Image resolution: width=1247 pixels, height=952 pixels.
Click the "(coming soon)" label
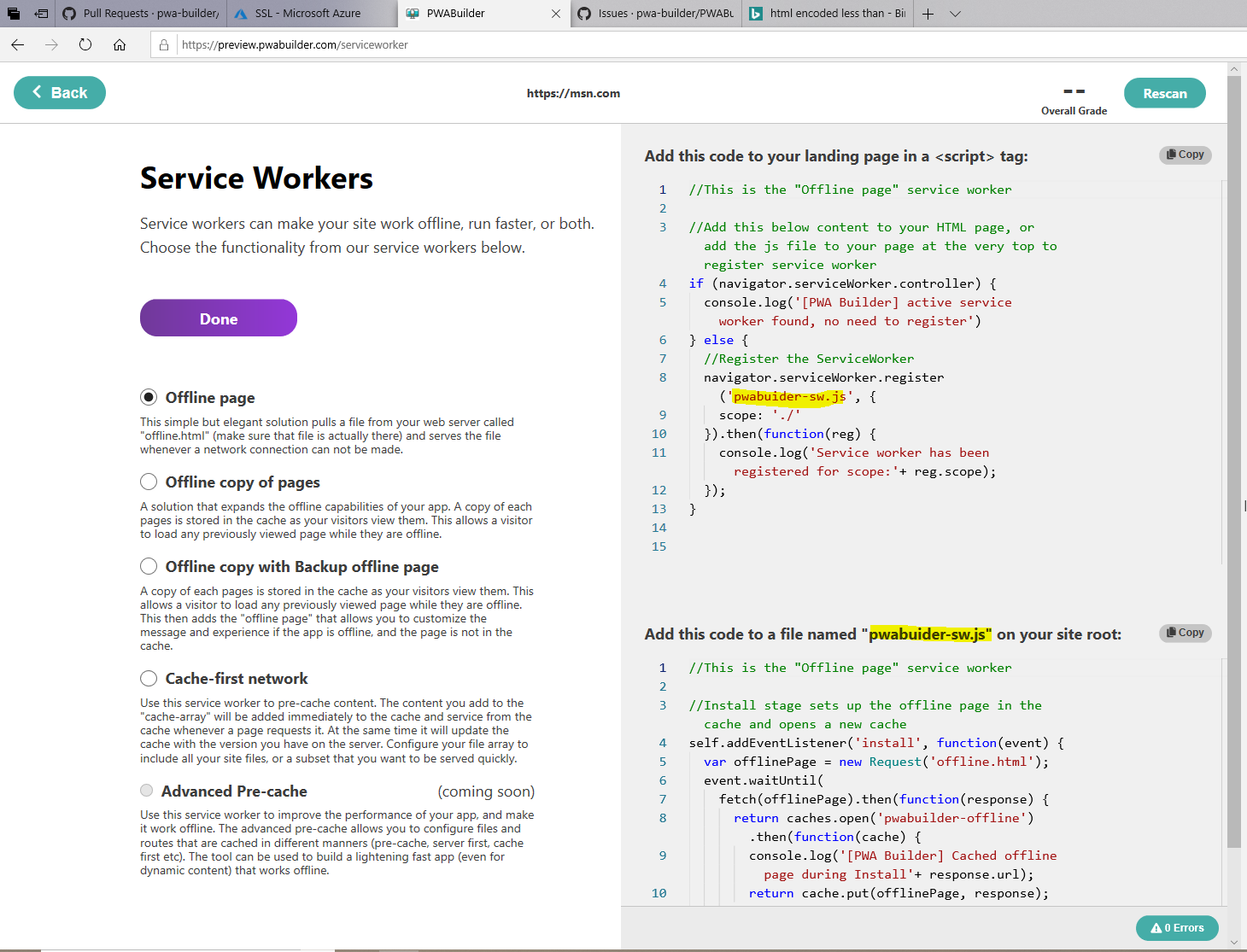(486, 791)
